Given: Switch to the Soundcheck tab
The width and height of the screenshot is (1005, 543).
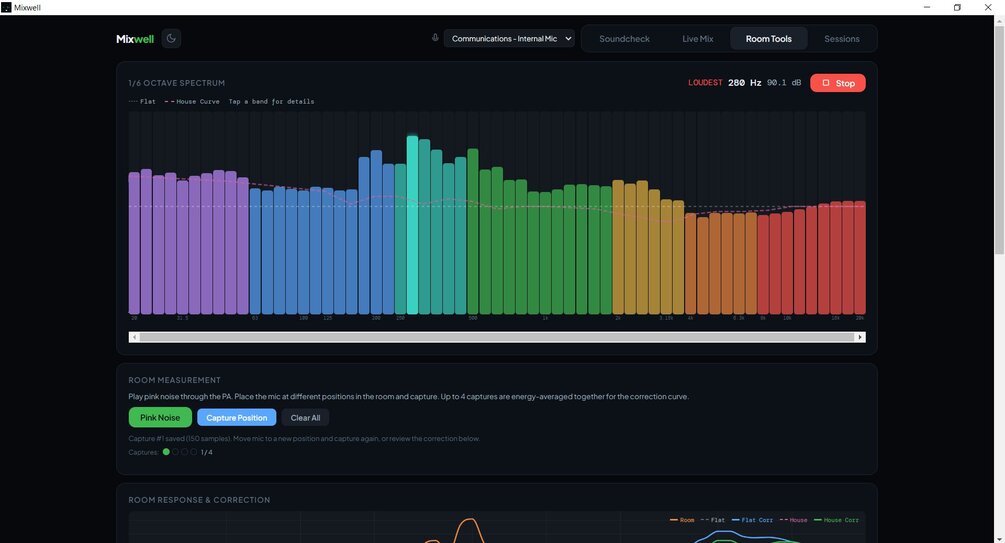Looking at the screenshot, I should (624, 38).
